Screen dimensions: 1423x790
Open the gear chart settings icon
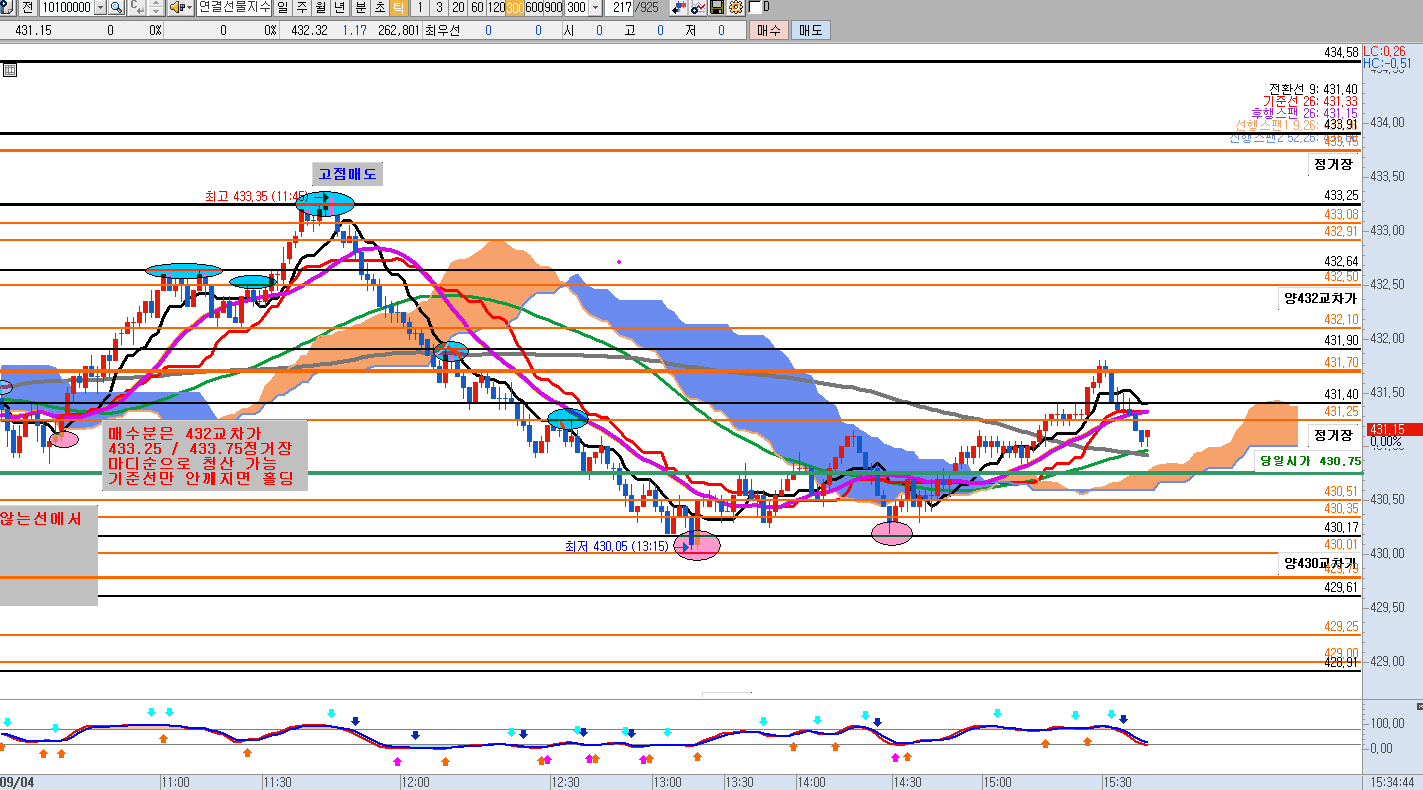click(x=736, y=8)
